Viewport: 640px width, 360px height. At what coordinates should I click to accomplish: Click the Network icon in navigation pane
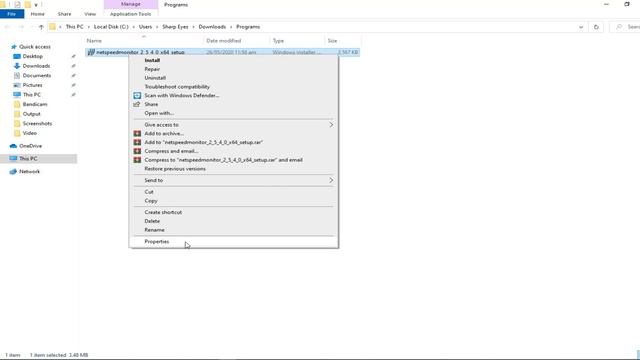click(x=13, y=172)
